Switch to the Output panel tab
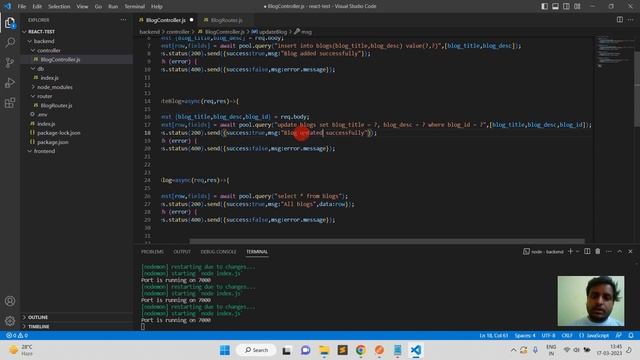Screen dimensions: 640x360 pyautogui.click(x=182, y=251)
